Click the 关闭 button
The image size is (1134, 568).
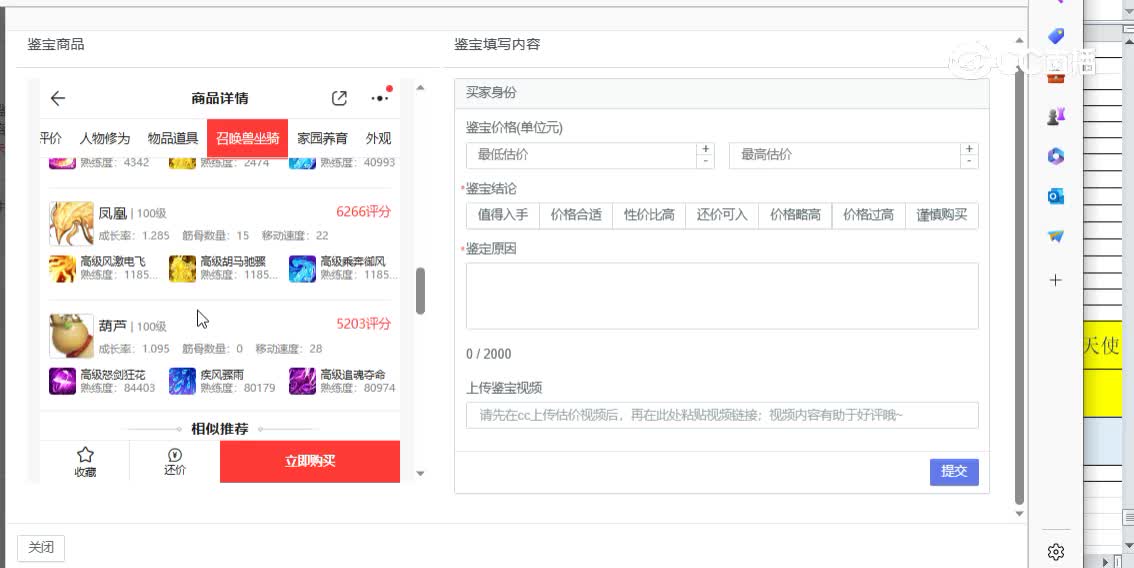[x=40, y=548]
